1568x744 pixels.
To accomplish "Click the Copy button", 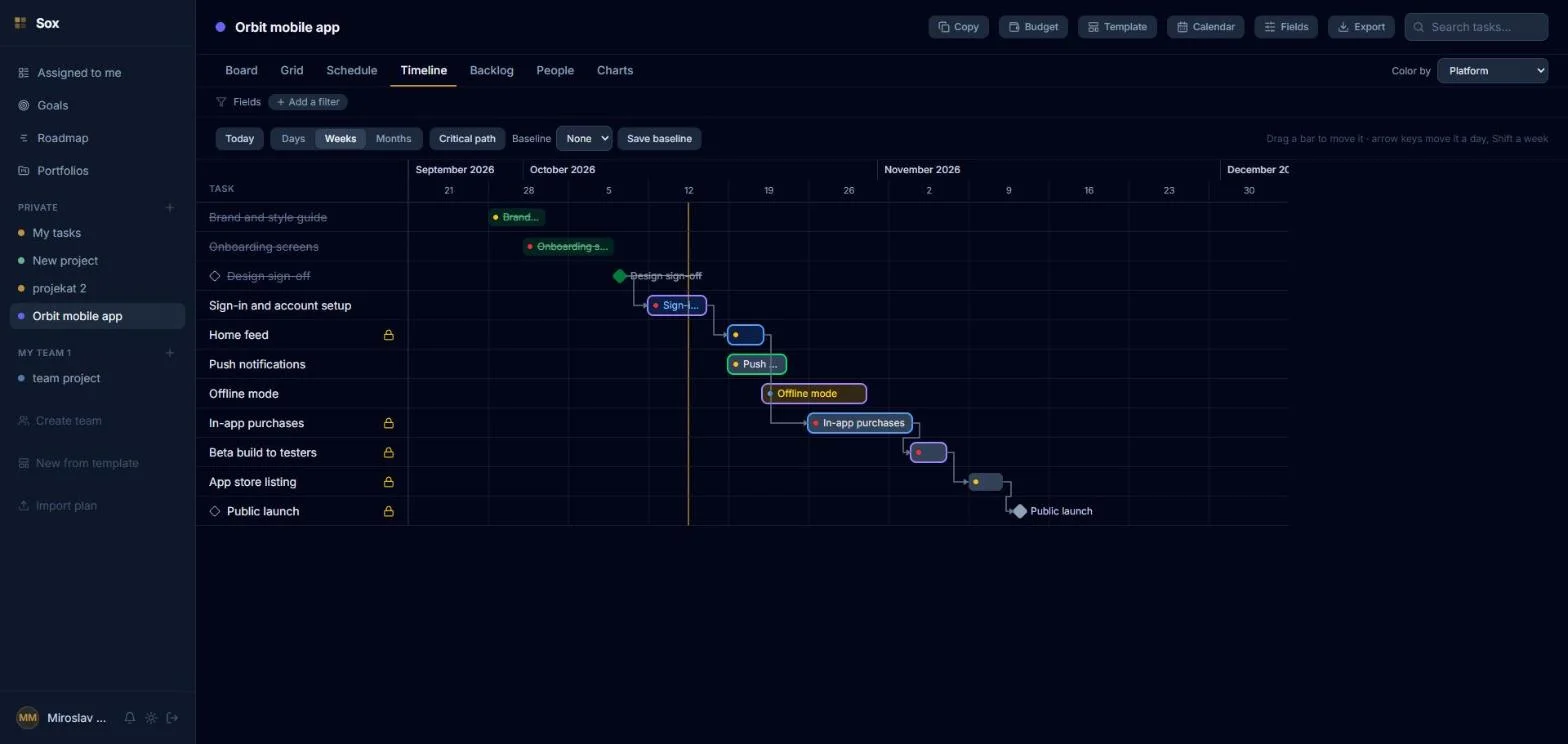I will (x=958, y=27).
